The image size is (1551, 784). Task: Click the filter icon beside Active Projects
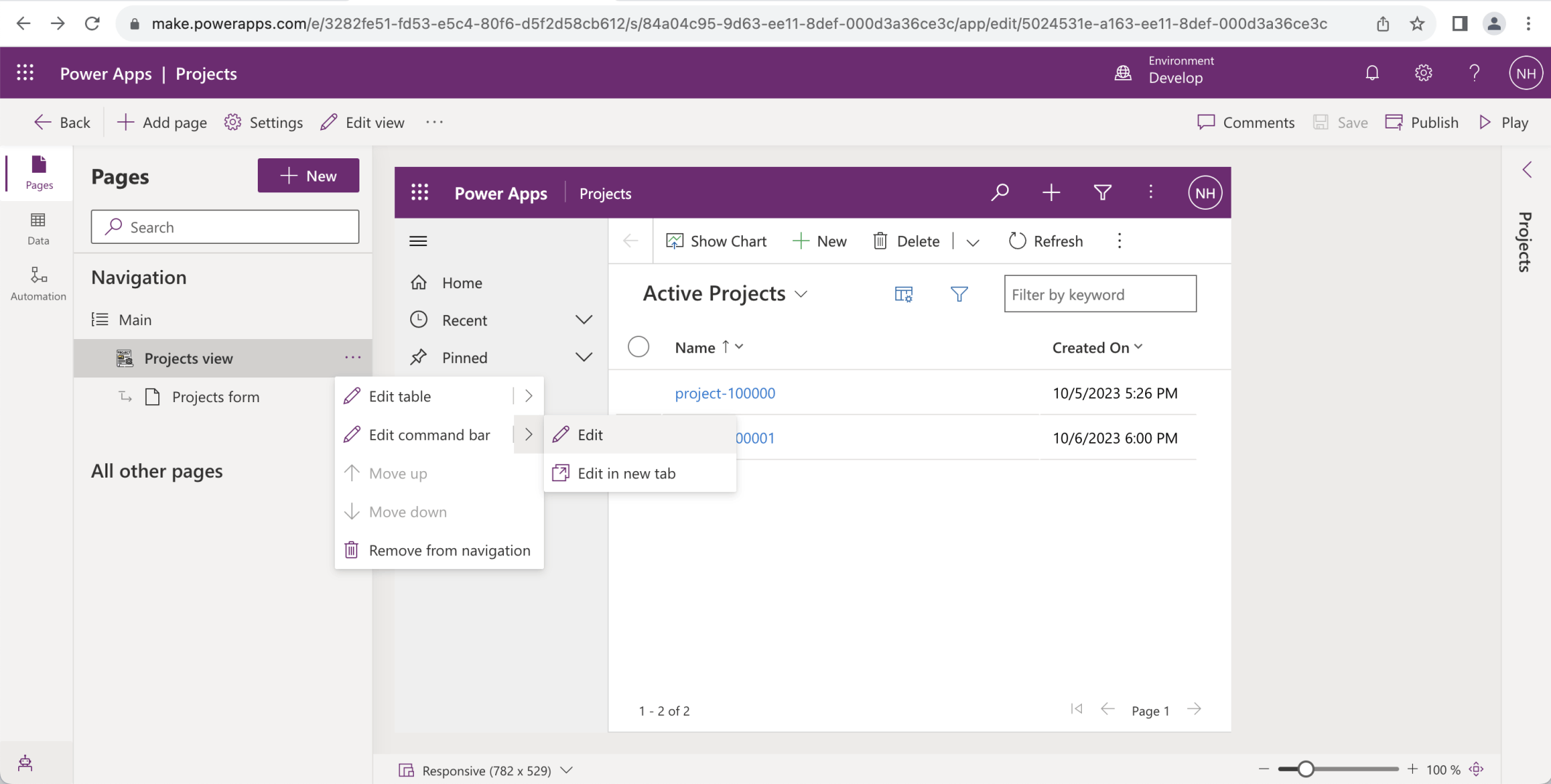(959, 294)
